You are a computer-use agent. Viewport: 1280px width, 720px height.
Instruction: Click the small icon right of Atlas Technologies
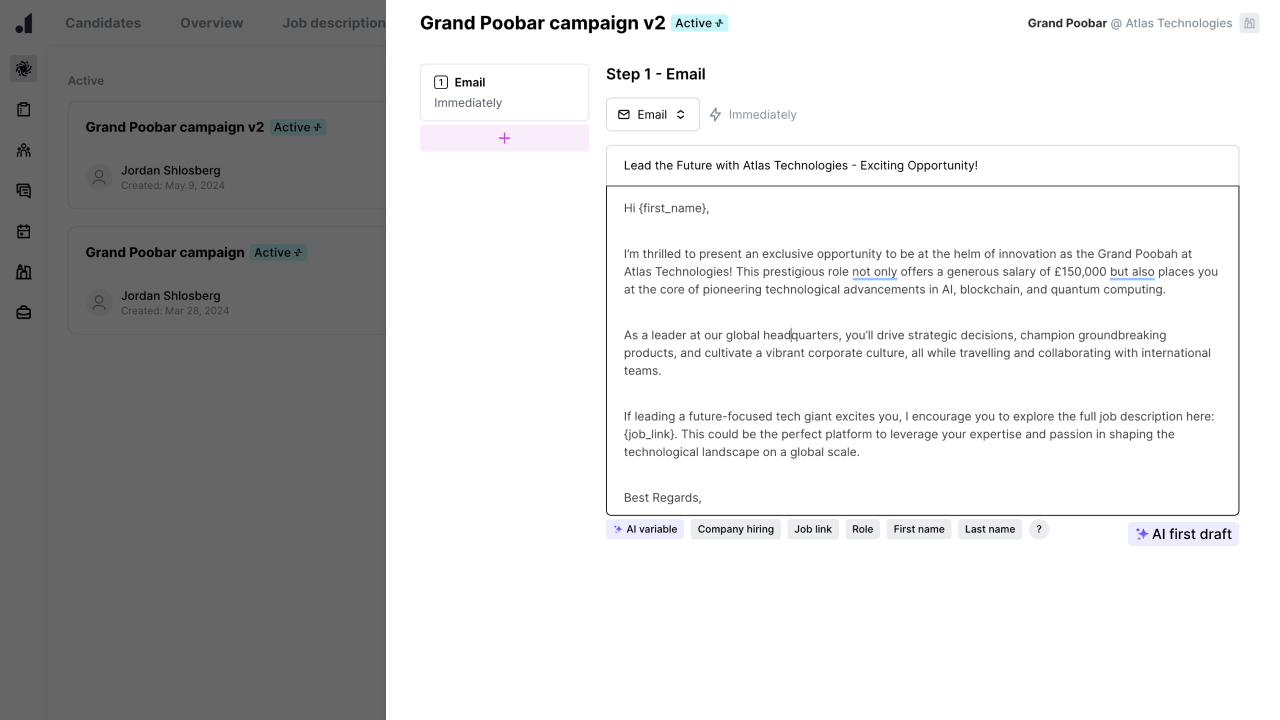click(1249, 22)
